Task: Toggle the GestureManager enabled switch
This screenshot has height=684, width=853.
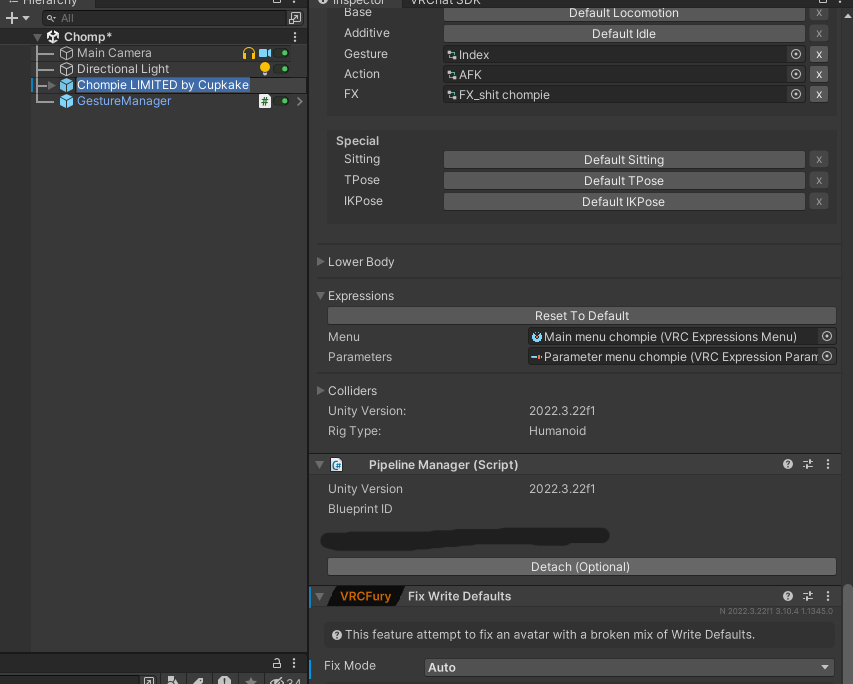Action: point(282,101)
